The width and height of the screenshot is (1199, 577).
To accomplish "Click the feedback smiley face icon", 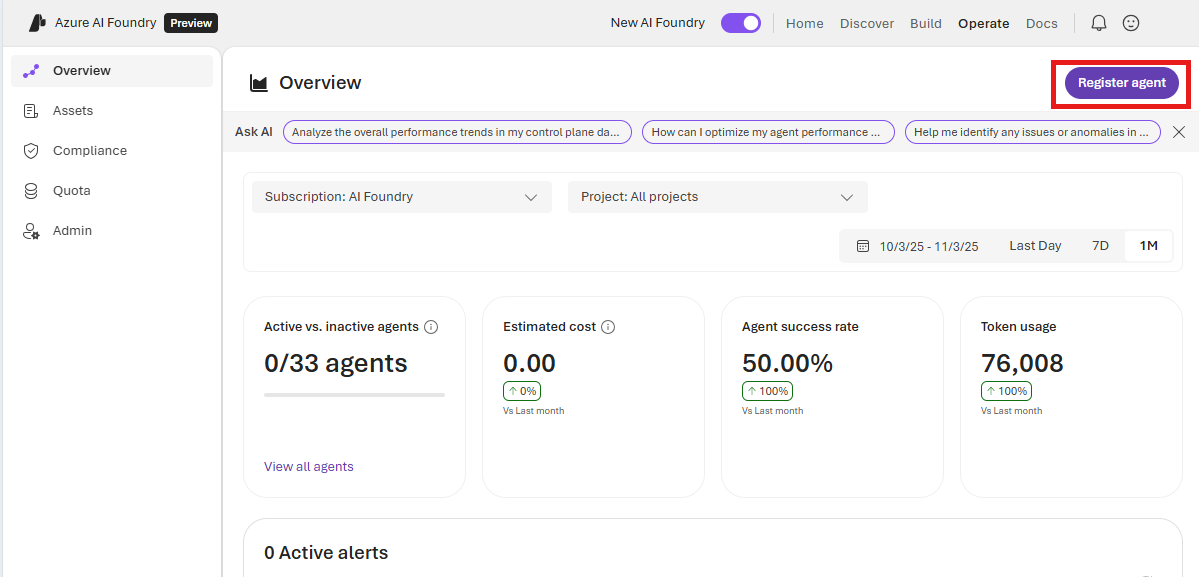I will click(x=1131, y=23).
